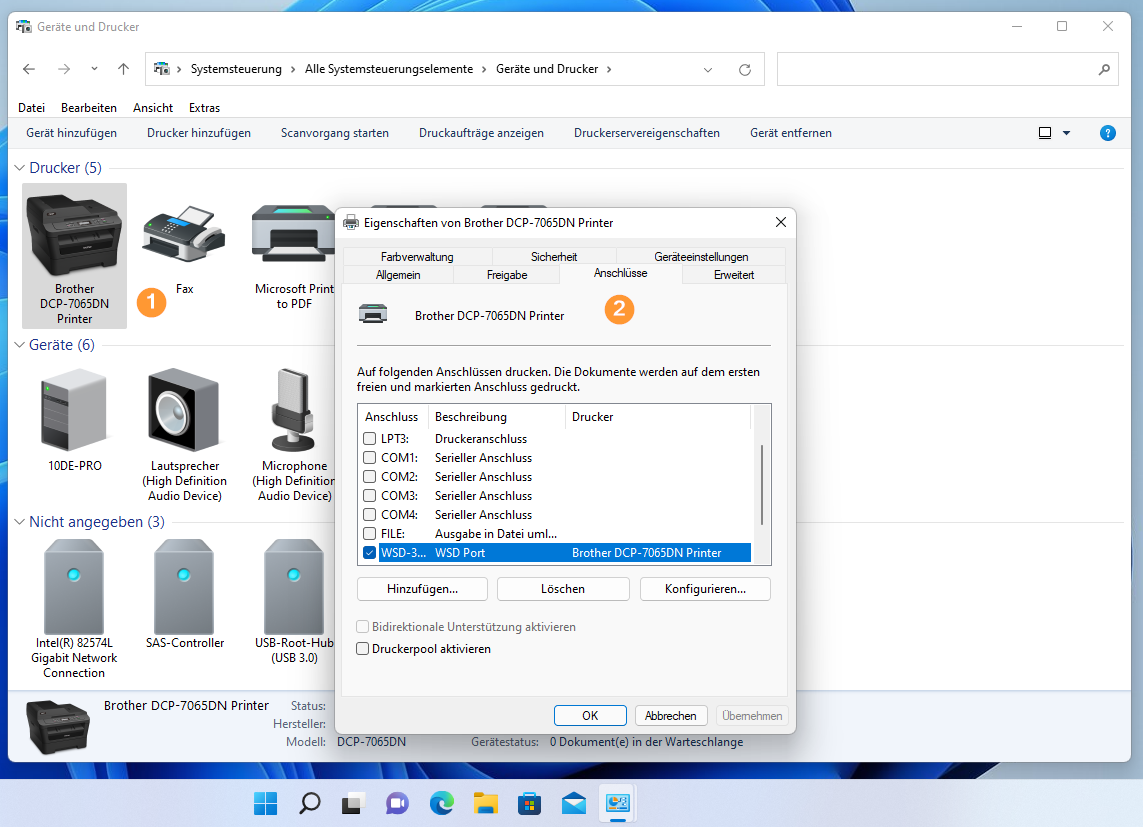1143x827 pixels.
Task: Open File Explorer from the taskbar
Action: point(485,804)
